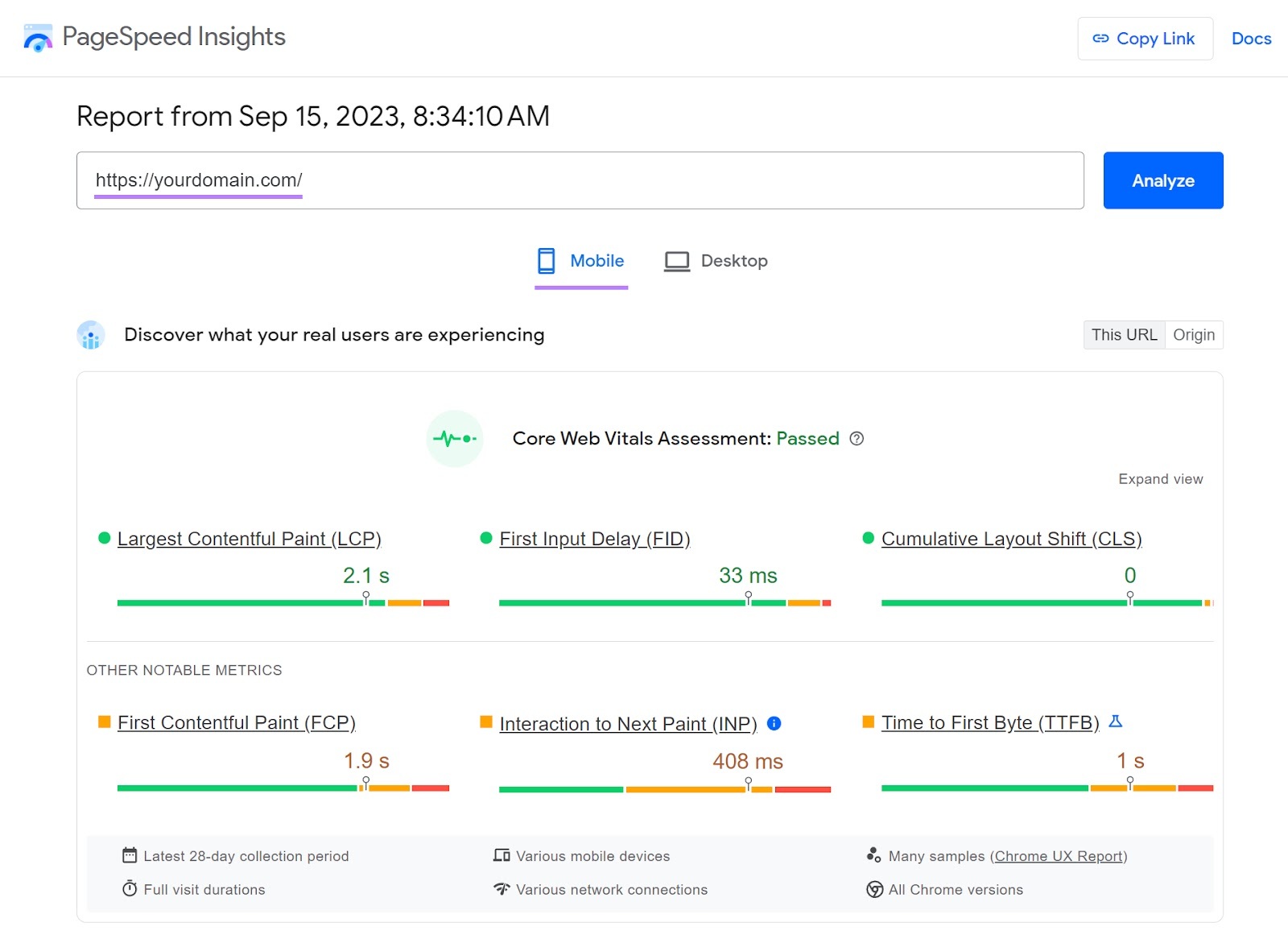Click the experimental flask icon next to TTFB
The image size is (1288, 939).
click(x=1116, y=722)
